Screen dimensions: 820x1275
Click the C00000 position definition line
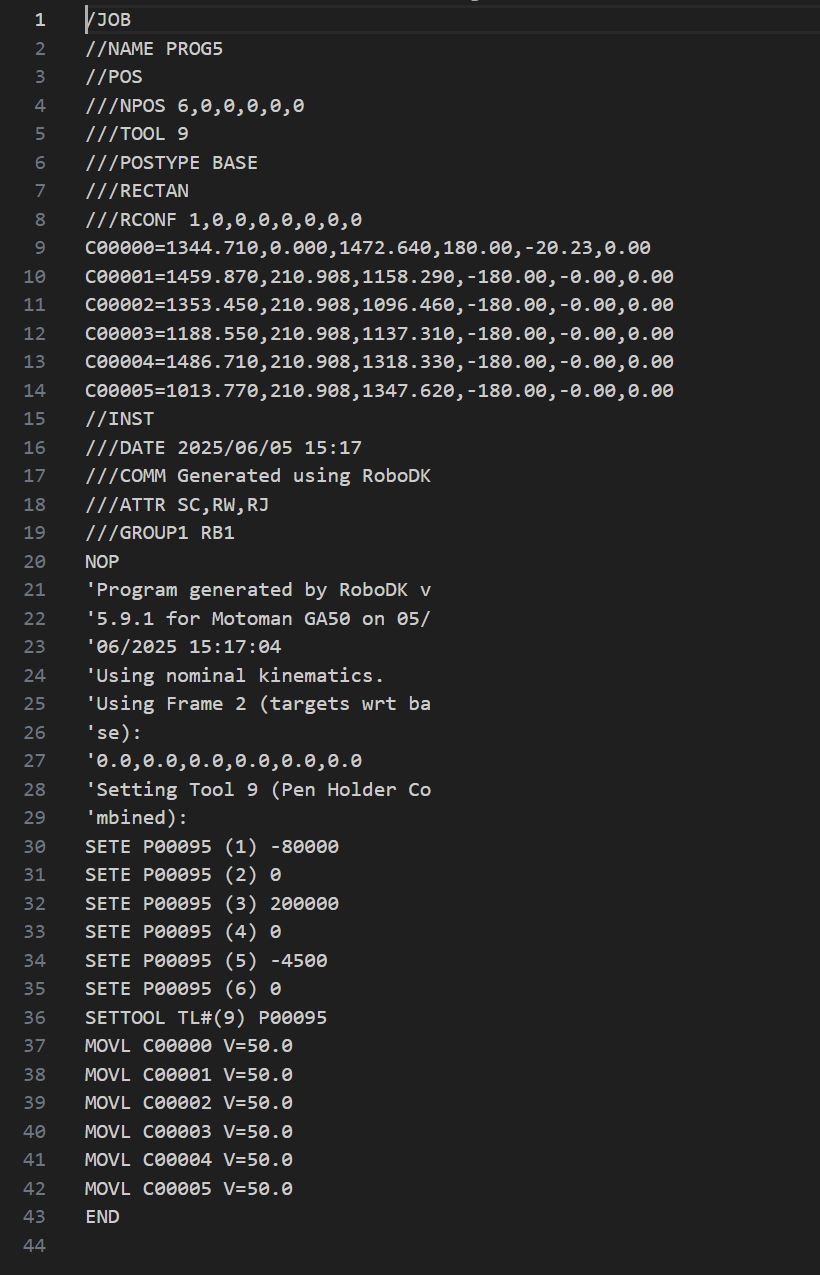point(367,248)
